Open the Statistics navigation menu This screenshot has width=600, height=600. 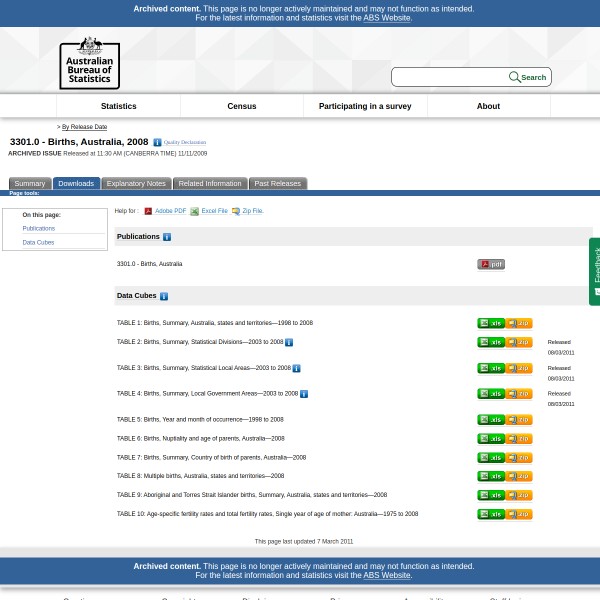(x=118, y=106)
